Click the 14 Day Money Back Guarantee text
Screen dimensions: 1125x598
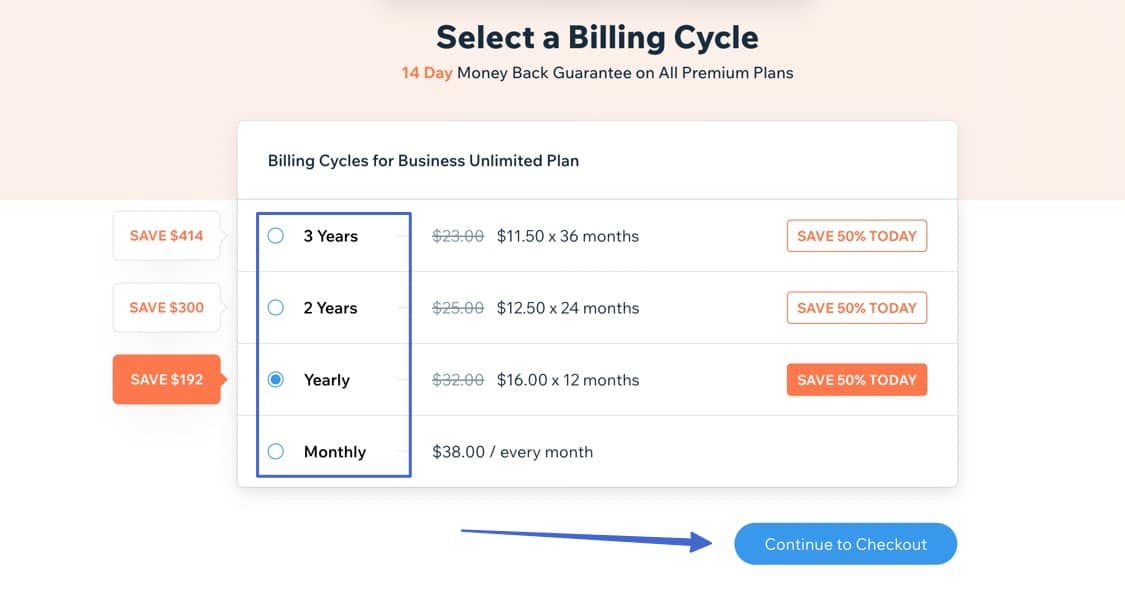click(x=597, y=73)
